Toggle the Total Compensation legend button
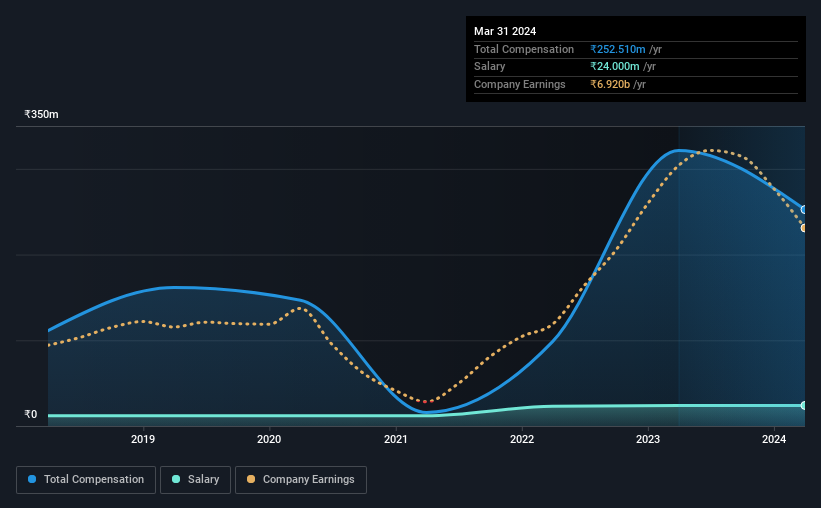 coord(86,480)
